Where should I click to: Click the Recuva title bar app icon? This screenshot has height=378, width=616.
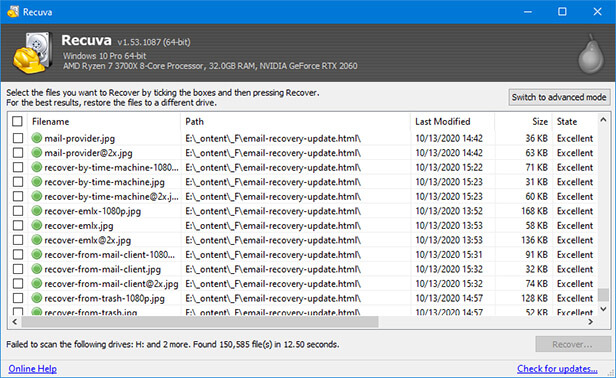[13, 11]
